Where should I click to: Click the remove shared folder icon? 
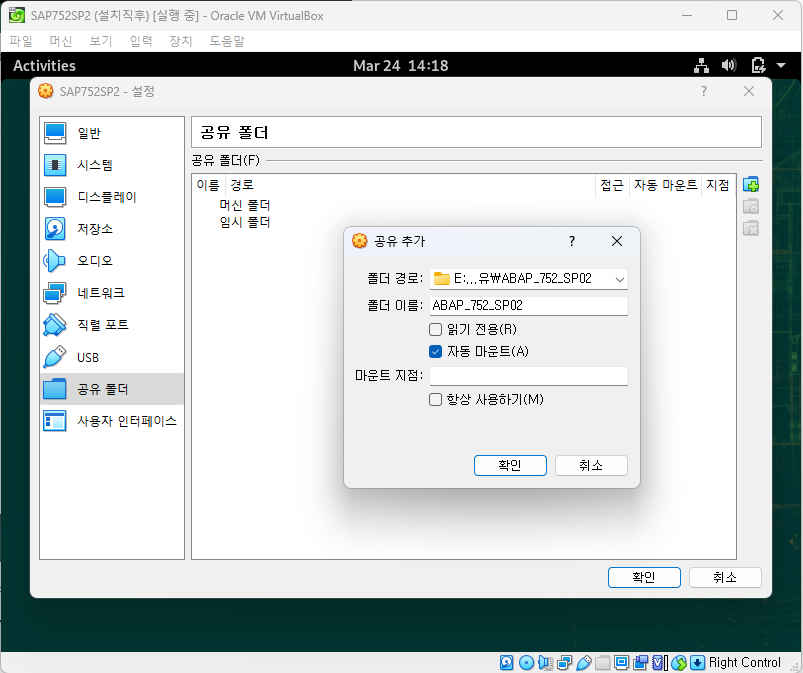click(751, 228)
